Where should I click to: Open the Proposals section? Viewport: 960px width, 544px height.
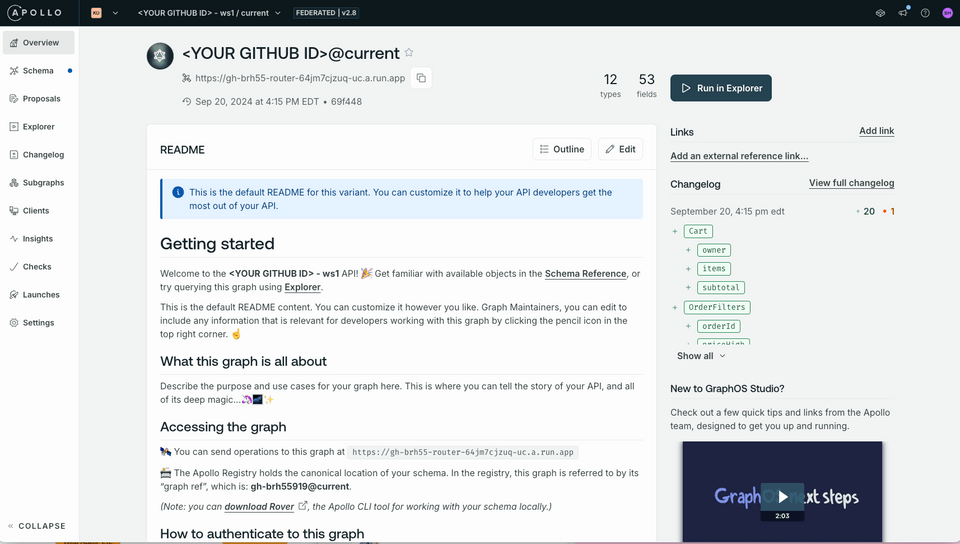click(39, 99)
